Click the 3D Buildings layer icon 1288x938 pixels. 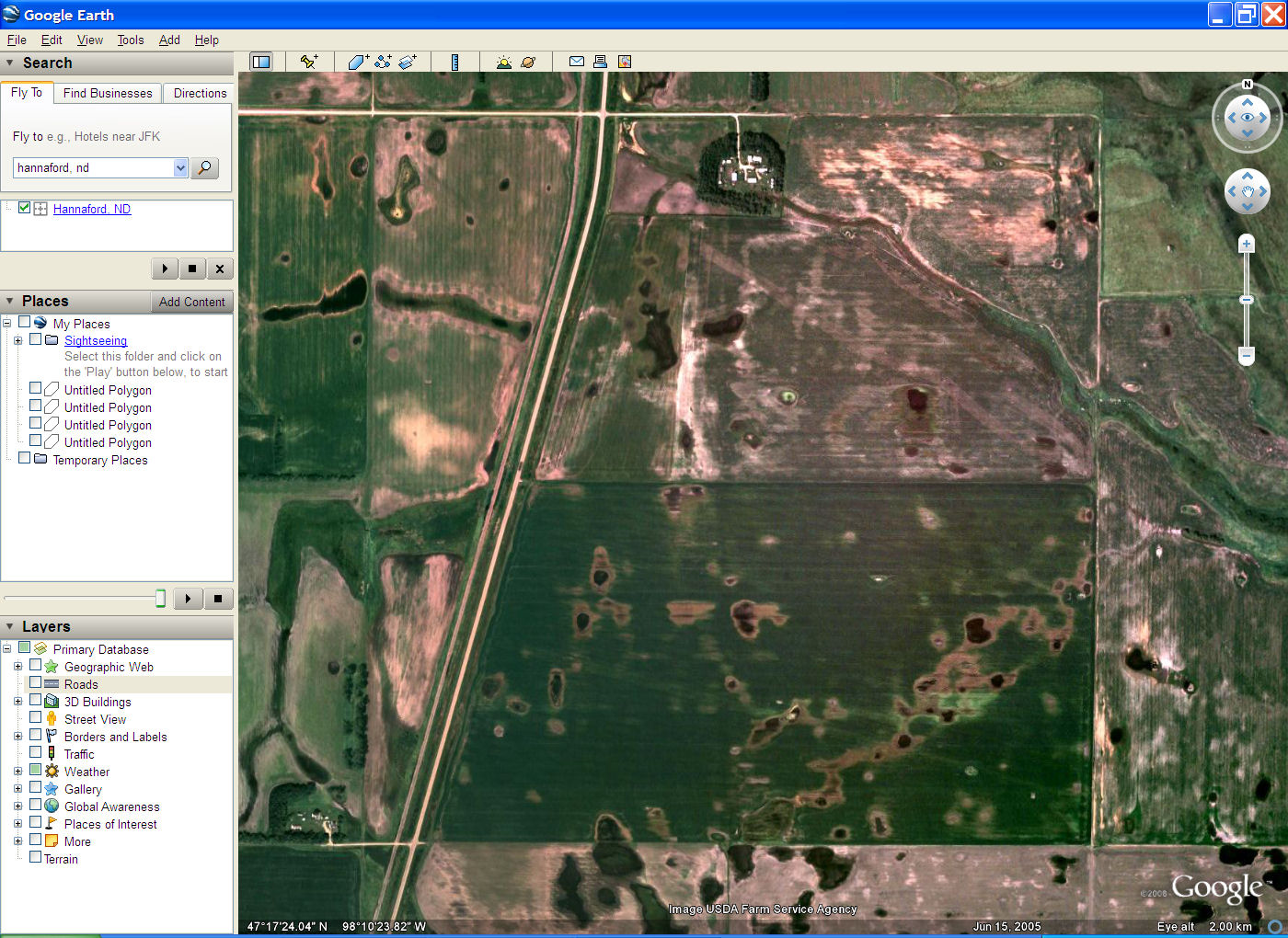coord(52,702)
